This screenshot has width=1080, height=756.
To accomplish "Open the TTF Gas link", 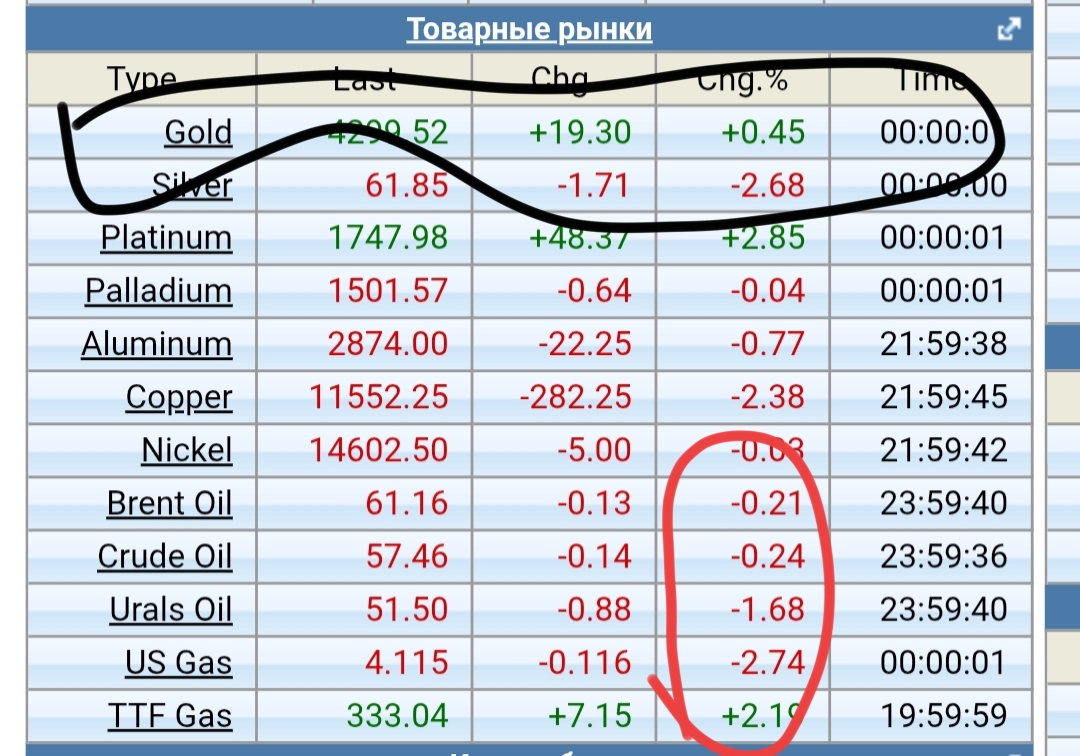I will point(170,715).
